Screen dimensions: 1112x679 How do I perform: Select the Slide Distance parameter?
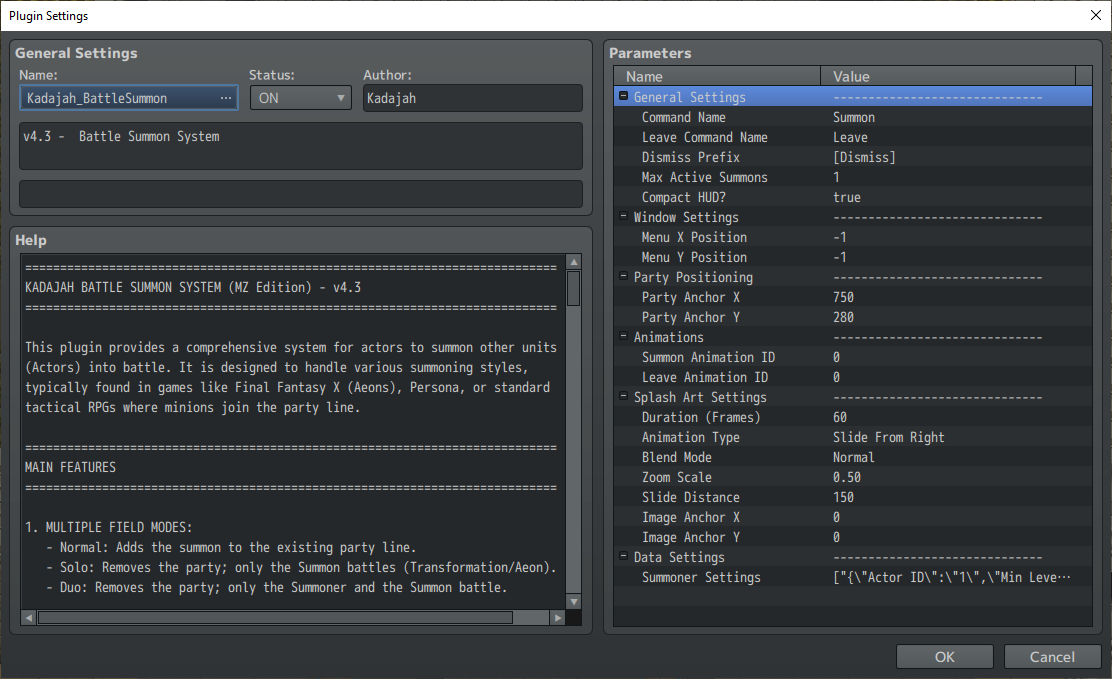[x=852, y=497]
